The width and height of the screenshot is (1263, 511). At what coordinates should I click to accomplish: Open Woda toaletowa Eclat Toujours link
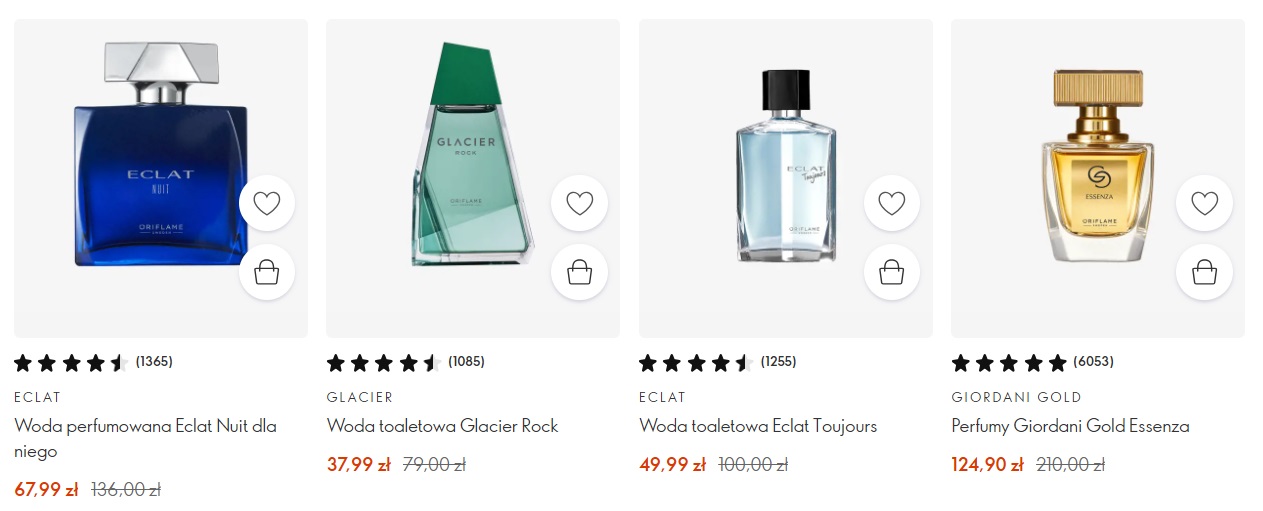[758, 426]
